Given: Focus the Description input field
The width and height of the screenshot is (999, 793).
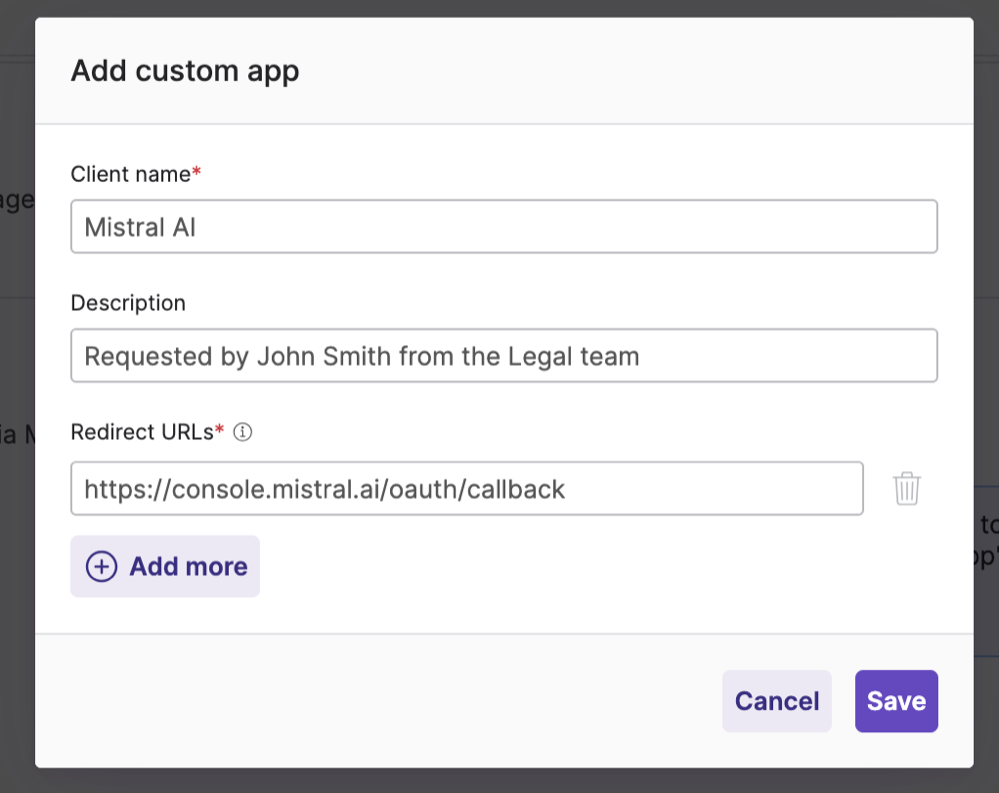Looking at the screenshot, I should coord(504,356).
